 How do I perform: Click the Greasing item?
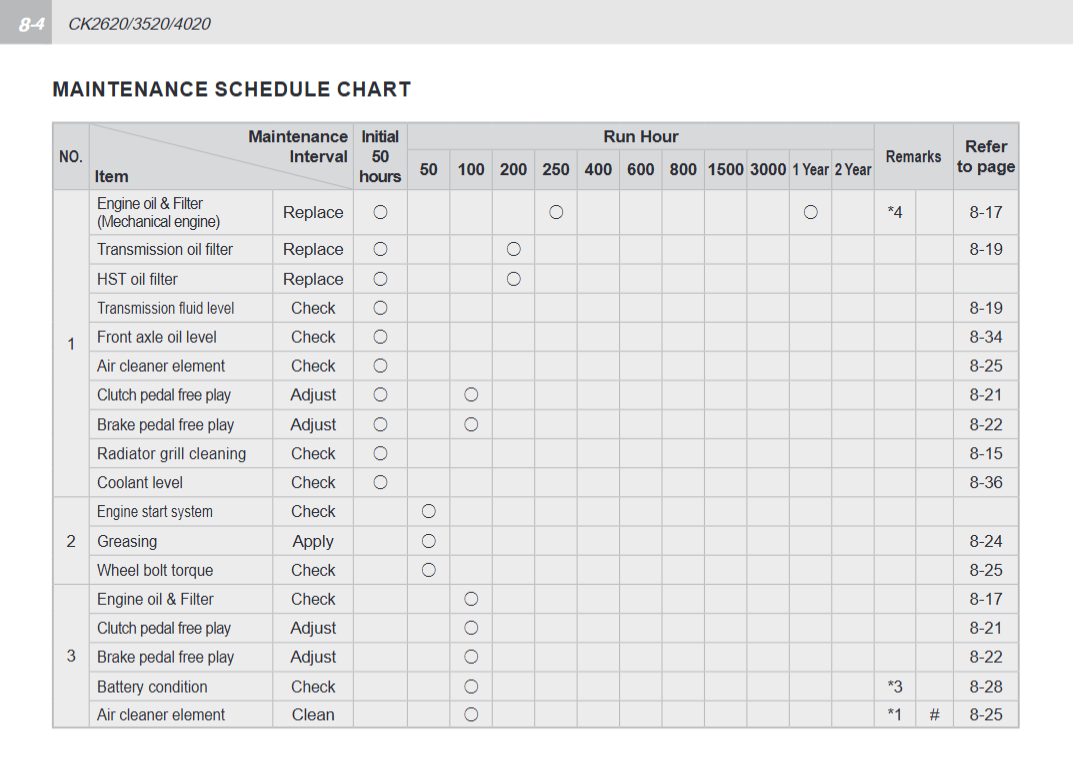[127, 542]
